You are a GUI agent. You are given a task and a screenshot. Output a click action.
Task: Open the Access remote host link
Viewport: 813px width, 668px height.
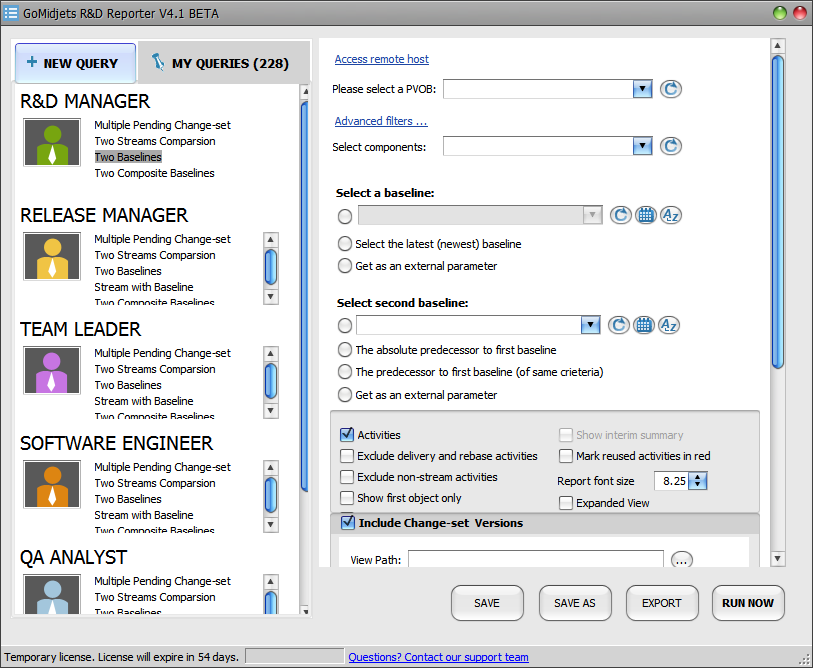[x=382, y=59]
